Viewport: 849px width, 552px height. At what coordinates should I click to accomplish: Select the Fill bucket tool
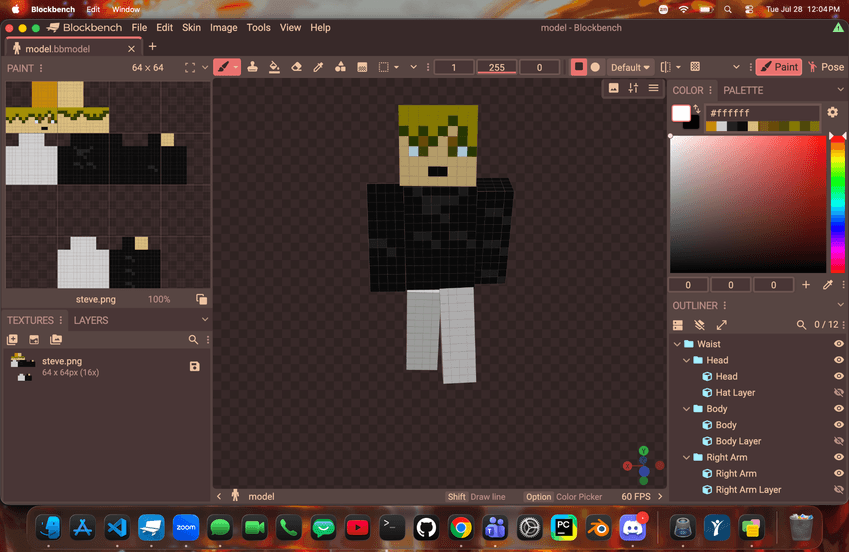pyautogui.click(x=275, y=67)
